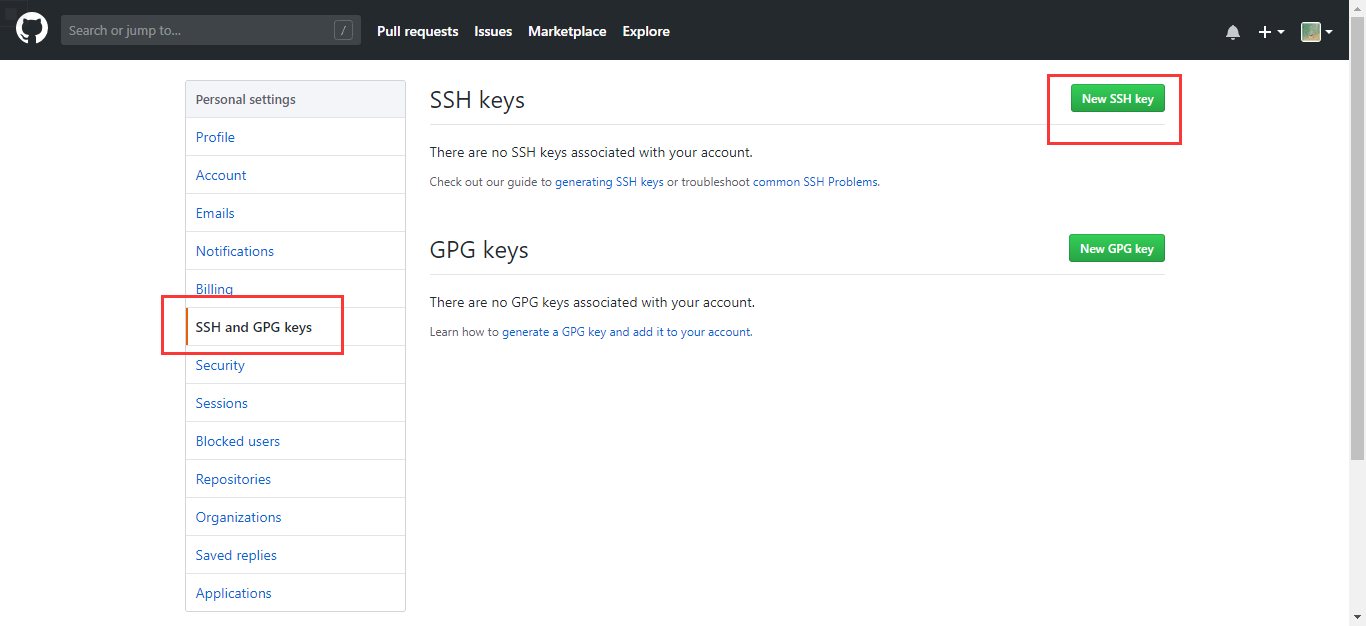The image size is (1366, 626).
Task: Open generate a GPG key link
Action: (626, 332)
